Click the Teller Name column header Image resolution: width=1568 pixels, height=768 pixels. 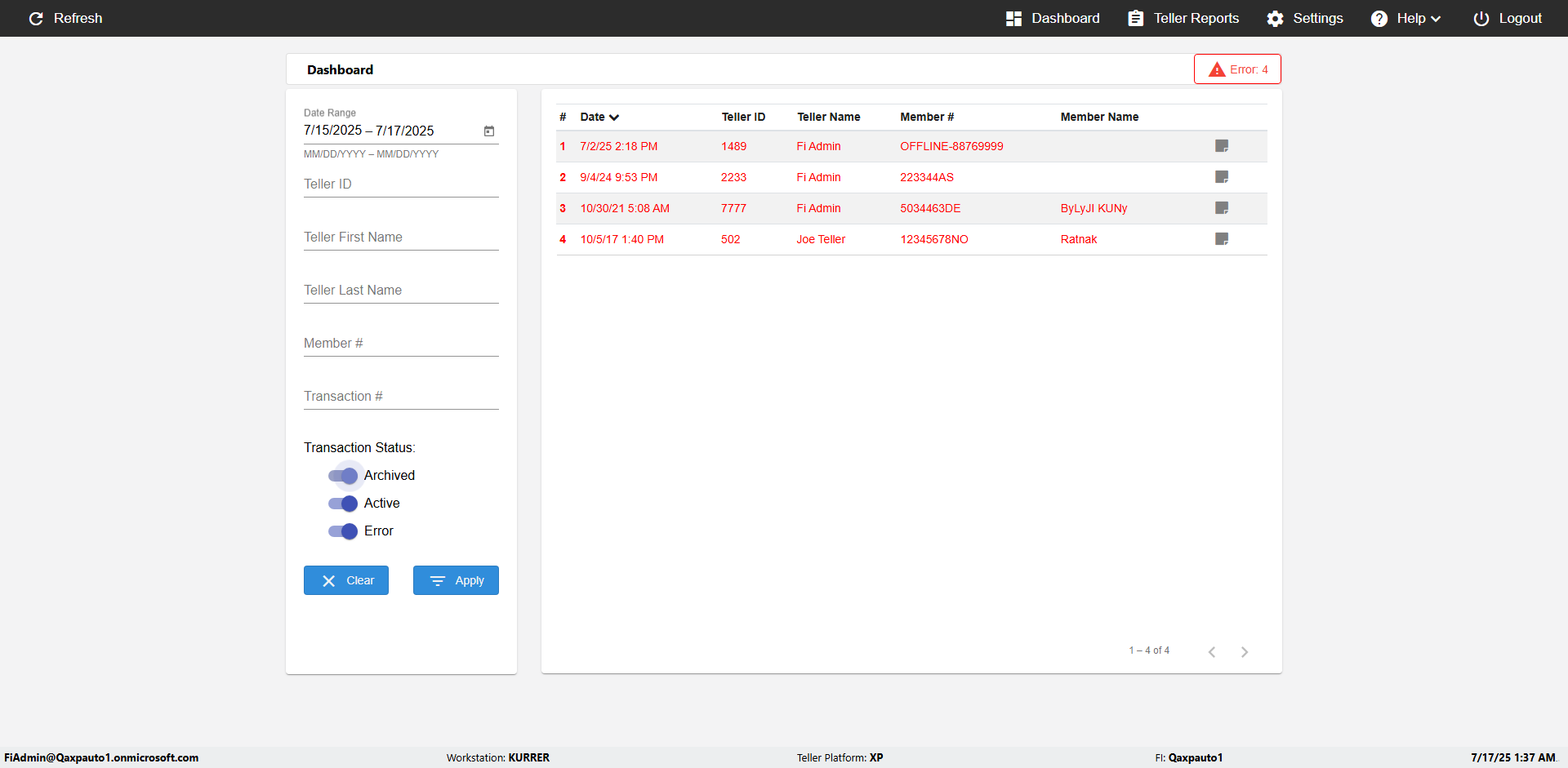tap(828, 117)
